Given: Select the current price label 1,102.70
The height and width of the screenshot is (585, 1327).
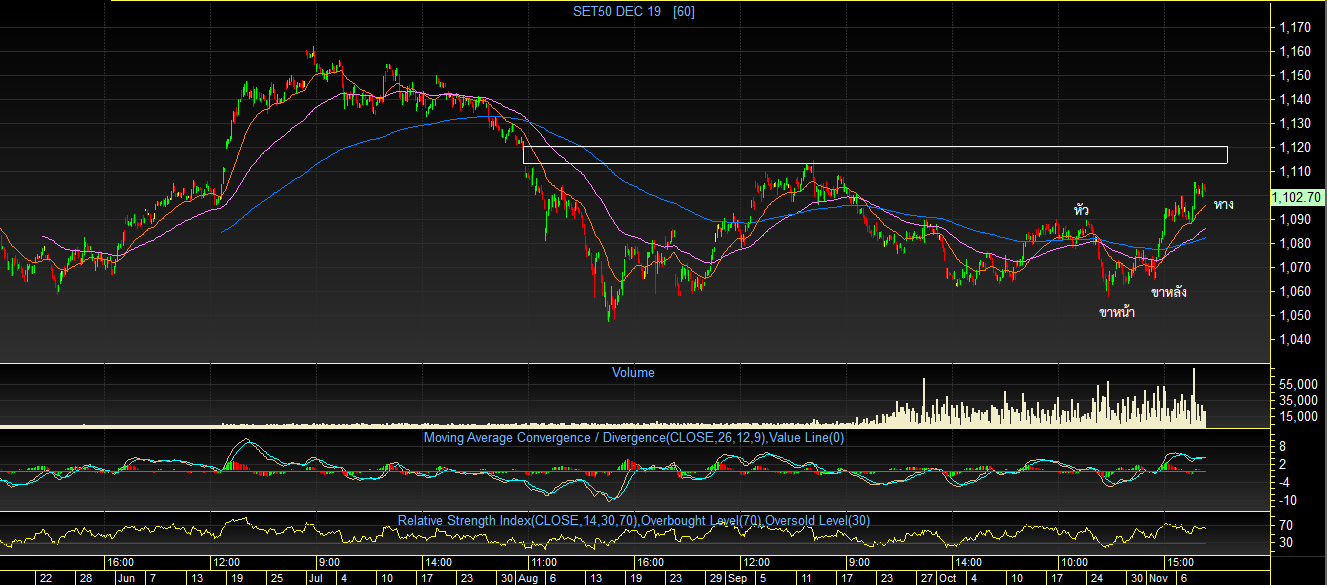Looking at the screenshot, I should (x=1297, y=198).
